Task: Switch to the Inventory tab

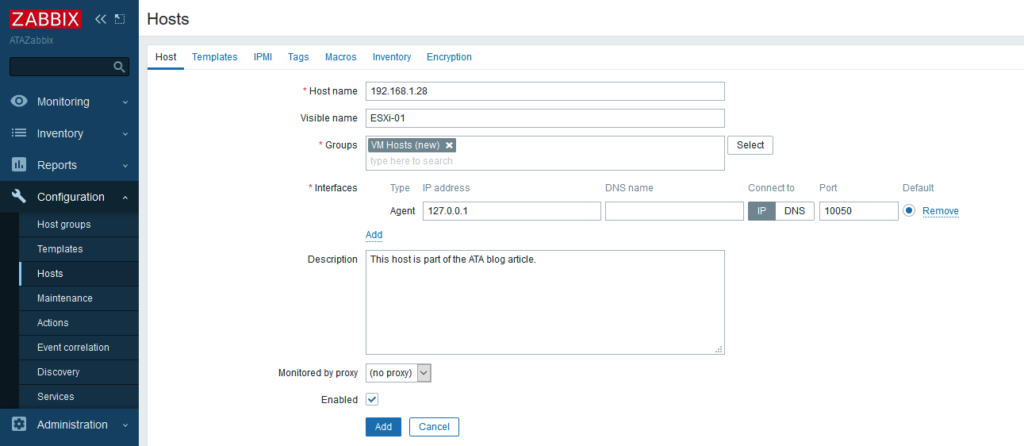Action: pyautogui.click(x=392, y=57)
